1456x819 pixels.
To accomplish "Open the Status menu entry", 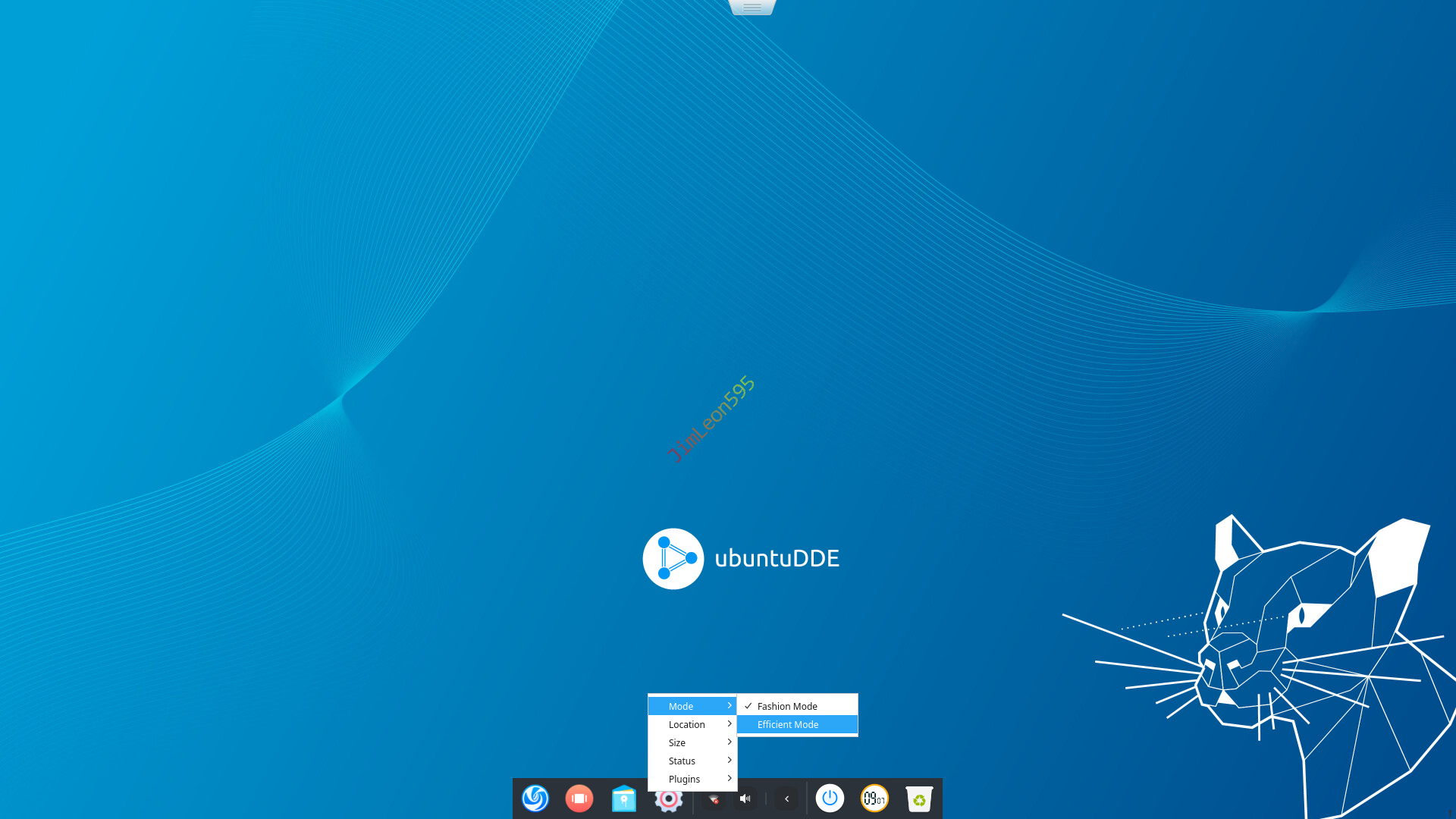I will click(x=682, y=761).
